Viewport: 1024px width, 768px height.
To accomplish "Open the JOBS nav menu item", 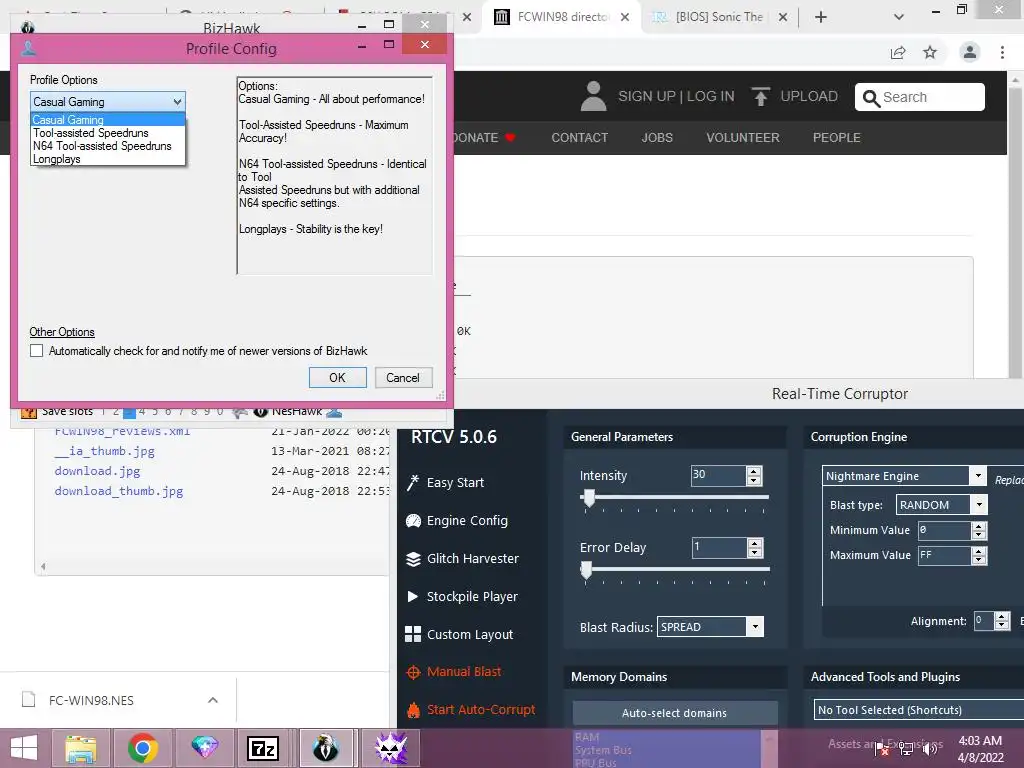I will pyautogui.click(x=657, y=138).
